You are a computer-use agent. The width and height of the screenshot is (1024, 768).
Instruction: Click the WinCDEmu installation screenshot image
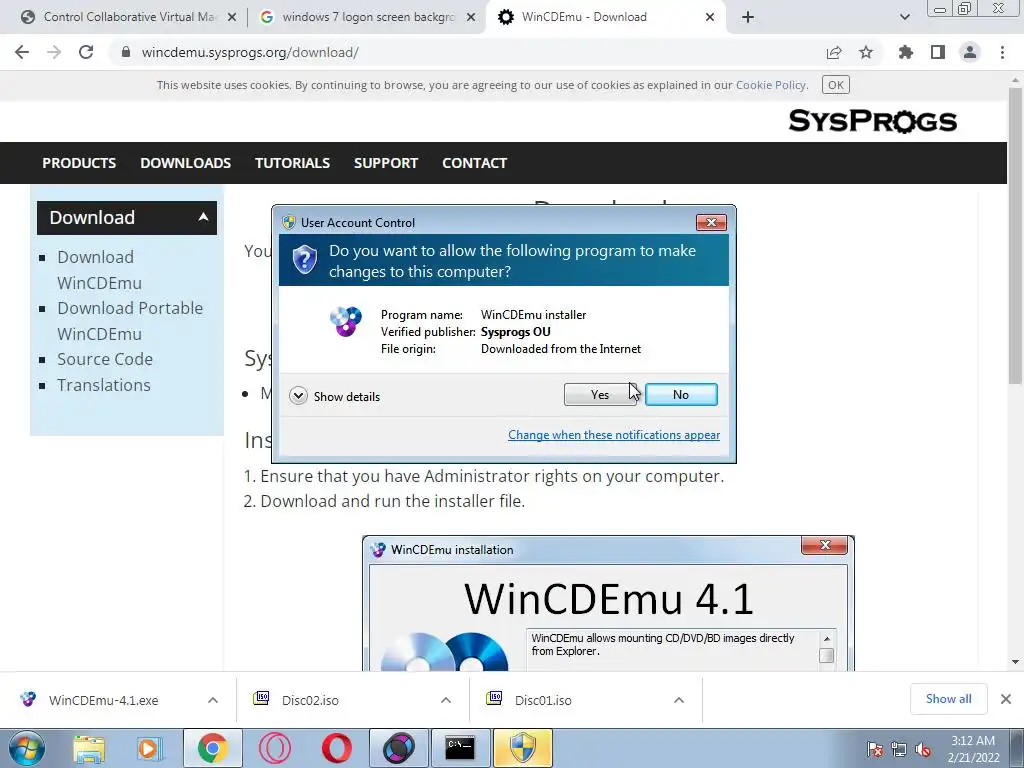click(x=608, y=603)
